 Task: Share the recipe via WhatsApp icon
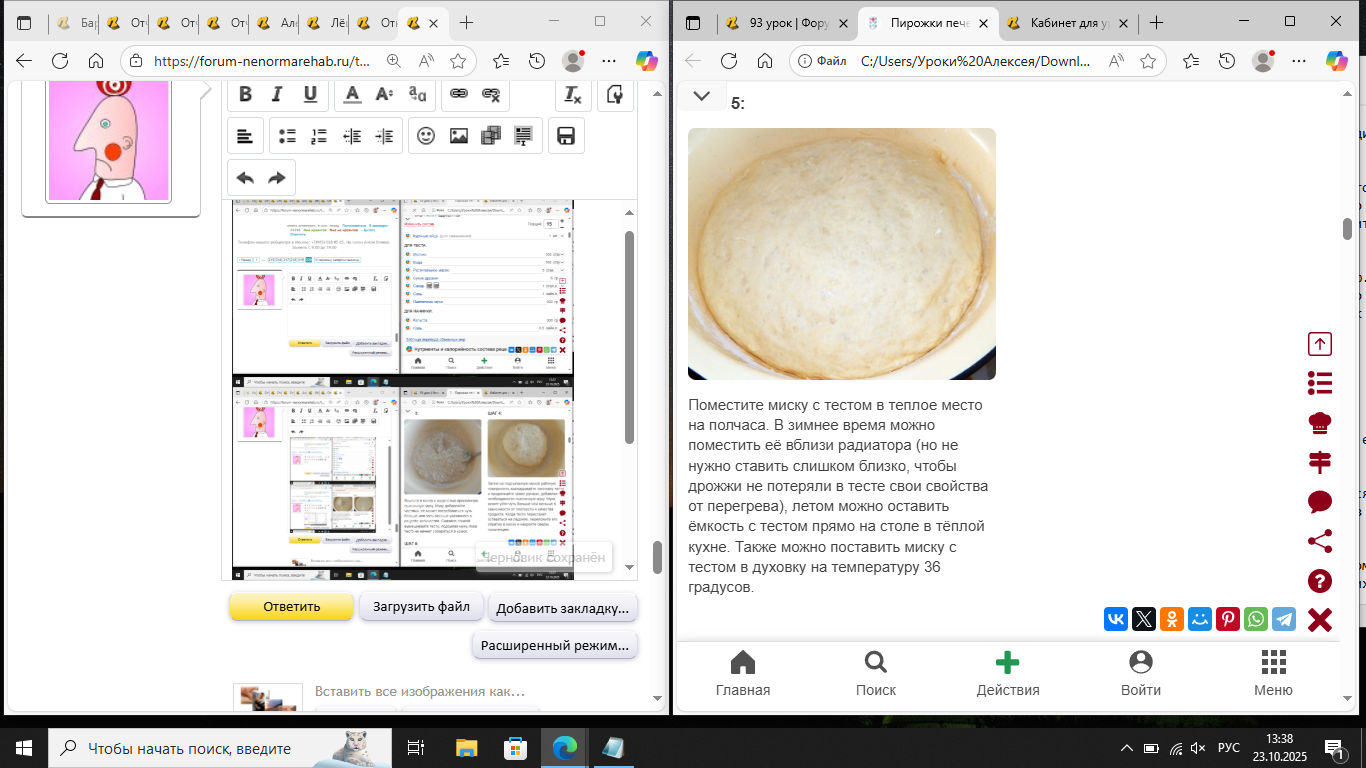[x=1256, y=619]
